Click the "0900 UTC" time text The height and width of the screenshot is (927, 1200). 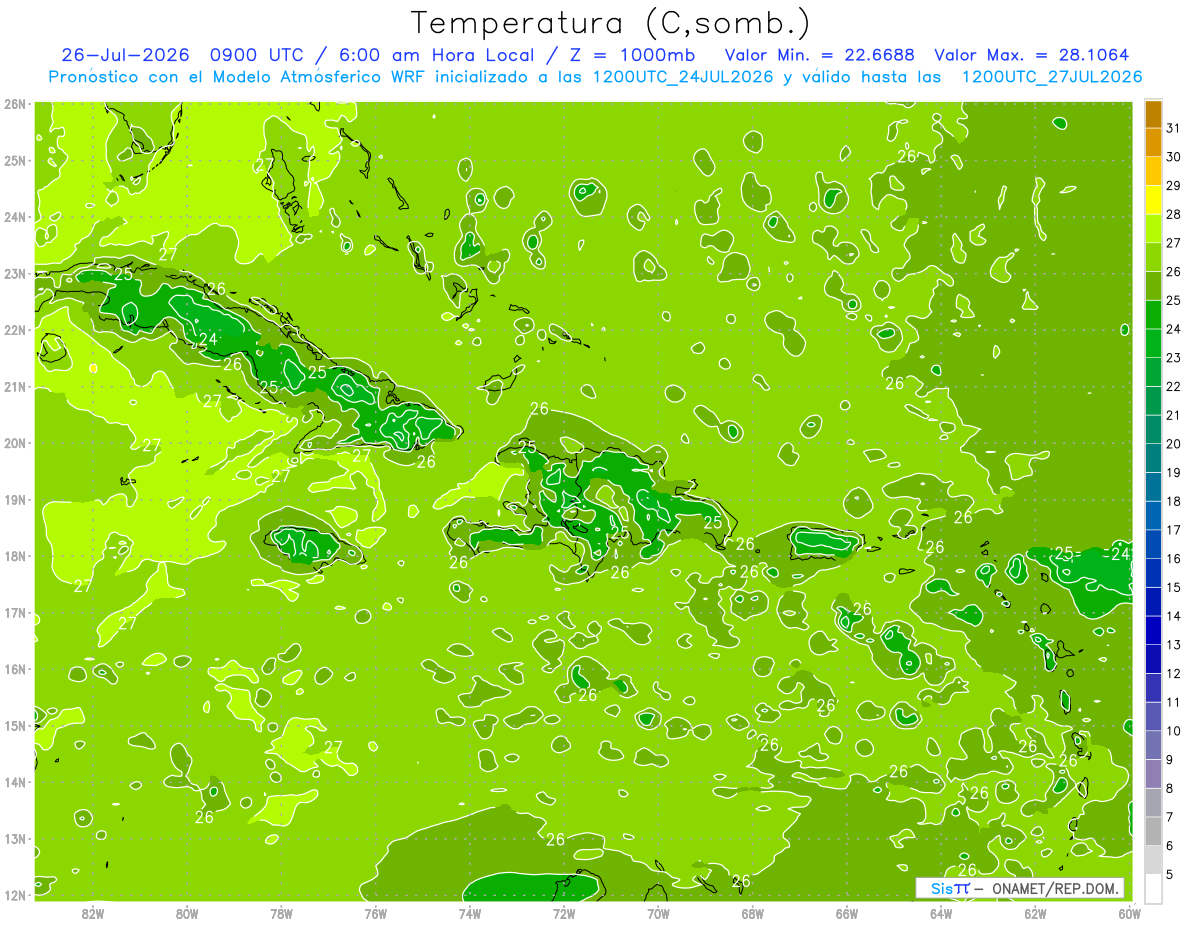click(258, 55)
